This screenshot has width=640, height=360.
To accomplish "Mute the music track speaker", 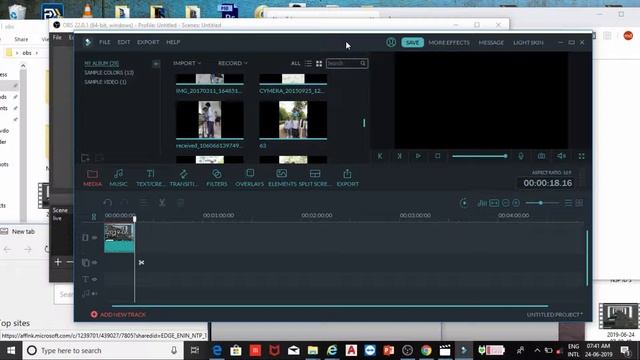I will coord(95,293).
